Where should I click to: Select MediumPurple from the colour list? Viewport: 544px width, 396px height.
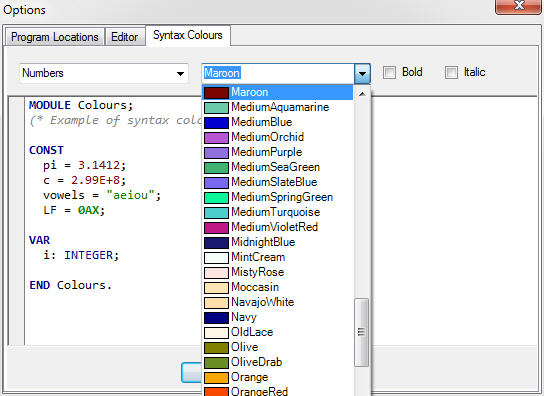tap(278, 152)
